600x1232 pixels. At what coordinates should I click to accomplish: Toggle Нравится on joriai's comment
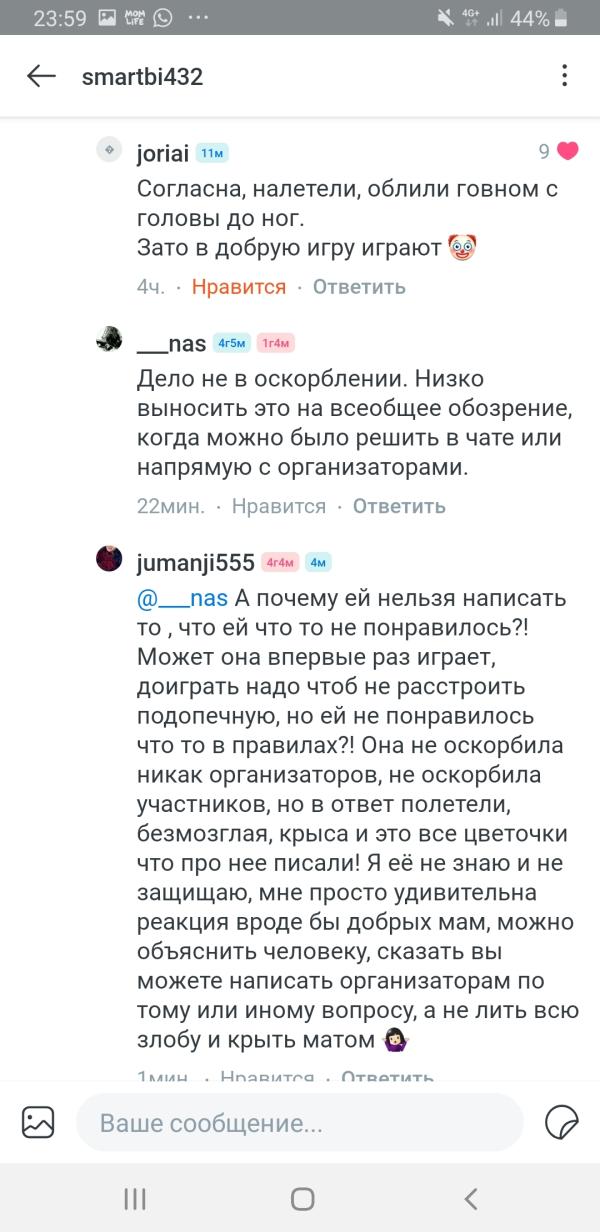239,287
